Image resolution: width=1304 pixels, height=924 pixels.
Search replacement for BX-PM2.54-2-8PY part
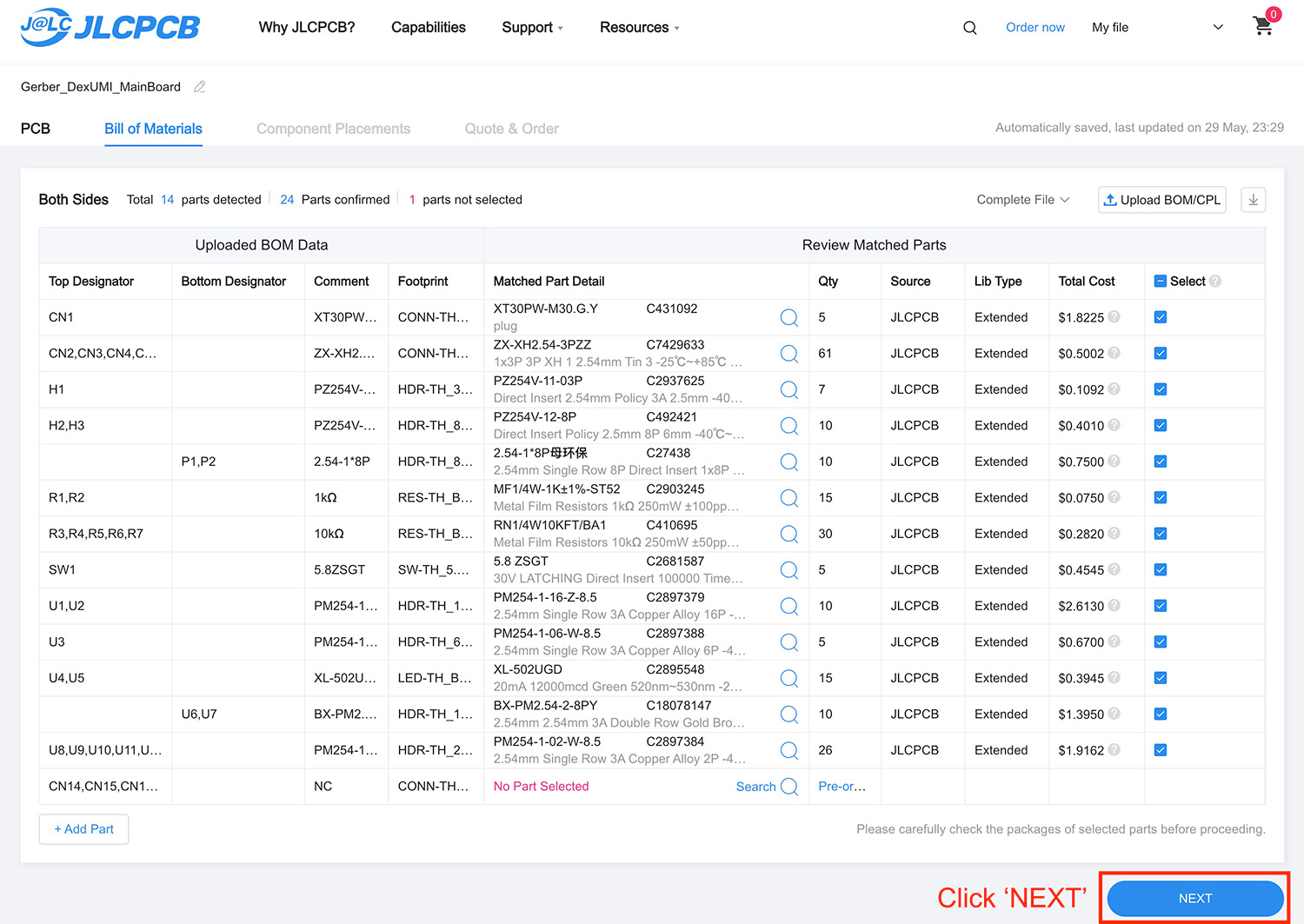pyautogui.click(x=789, y=715)
